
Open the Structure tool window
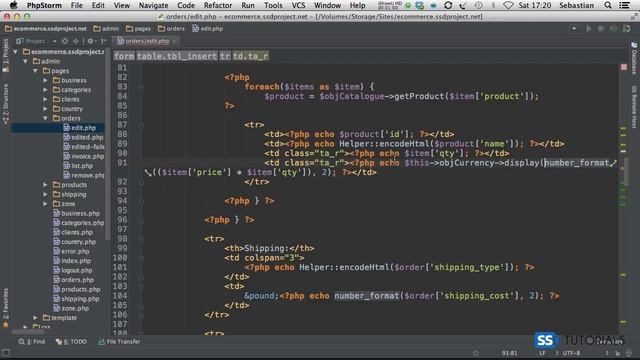[5, 104]
